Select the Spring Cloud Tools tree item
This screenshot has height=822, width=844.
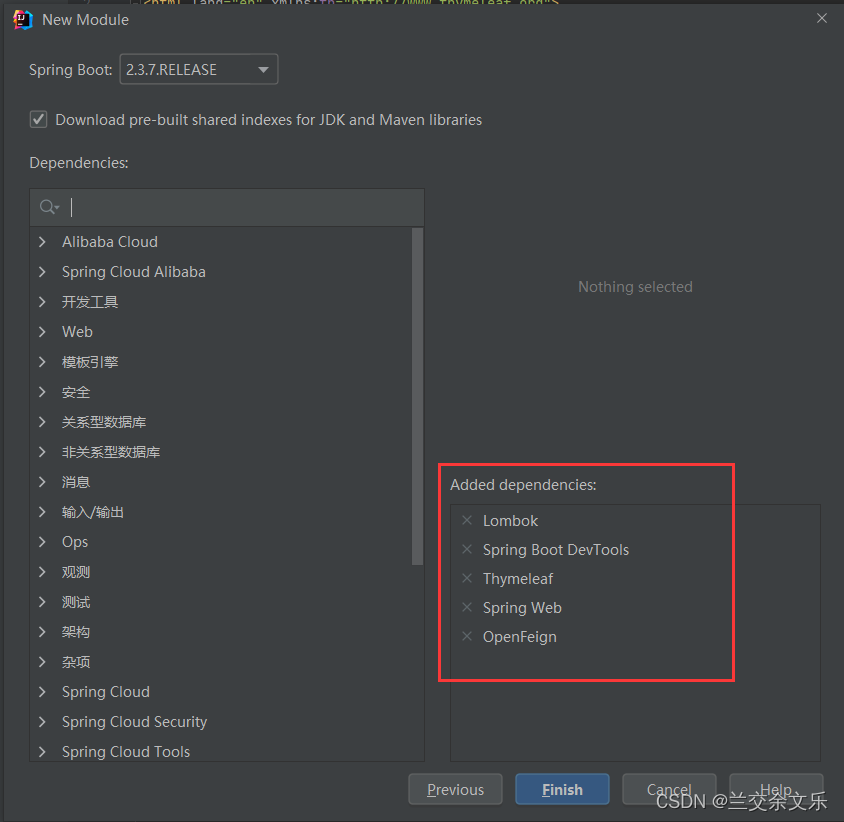point(126,752)
